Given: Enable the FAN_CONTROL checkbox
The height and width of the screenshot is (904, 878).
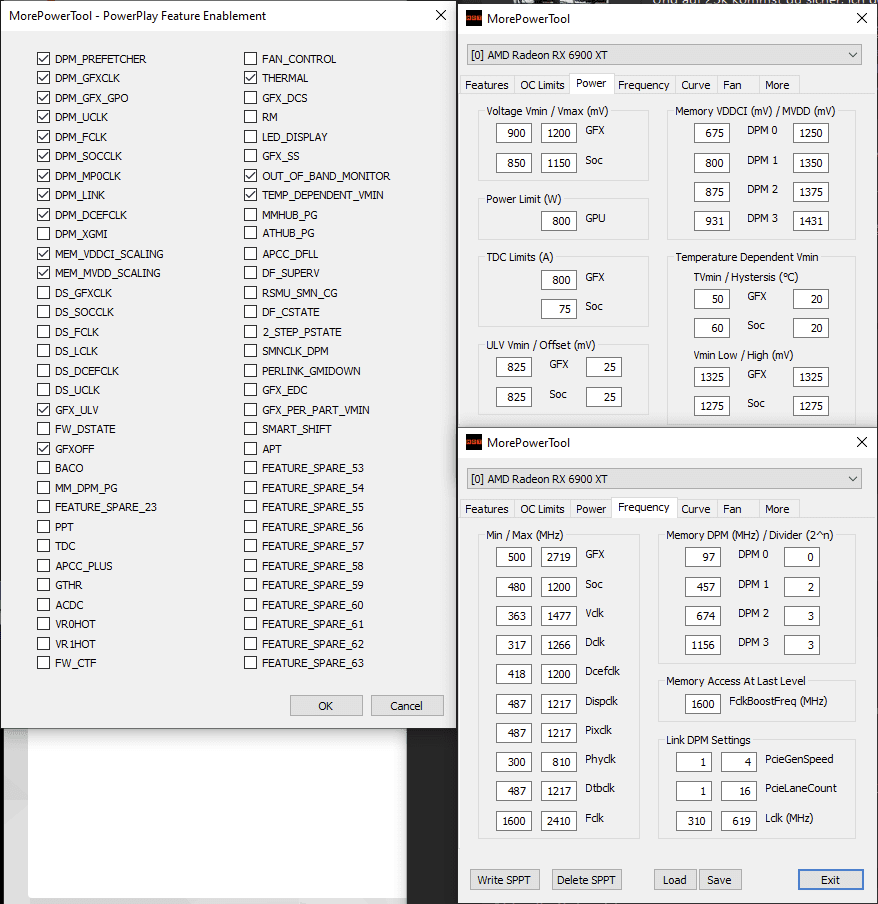Looking at the screenshot, I should point(250,58).
